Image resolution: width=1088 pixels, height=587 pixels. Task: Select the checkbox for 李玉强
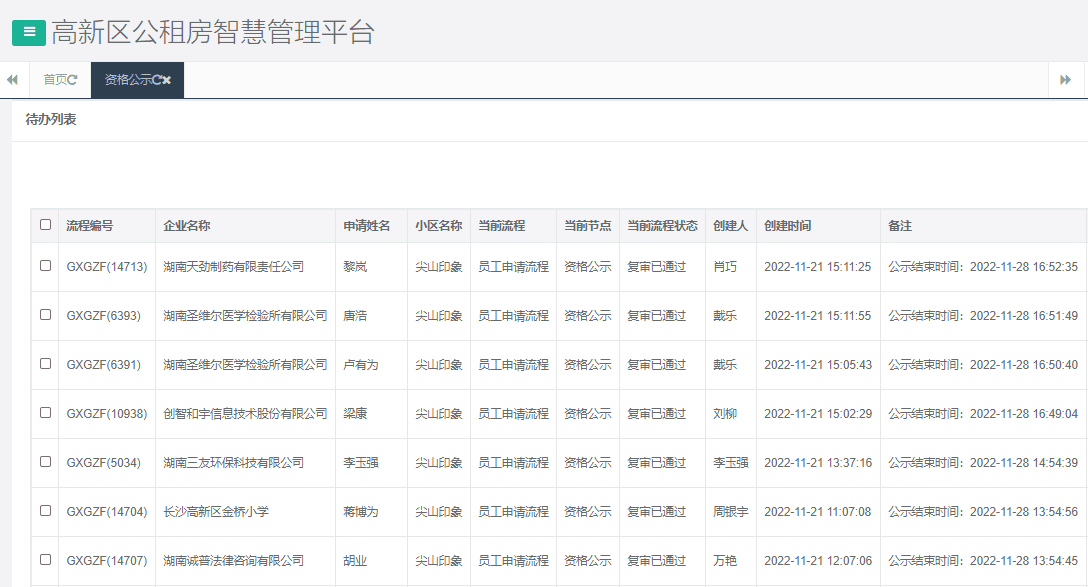pos(45,462)
